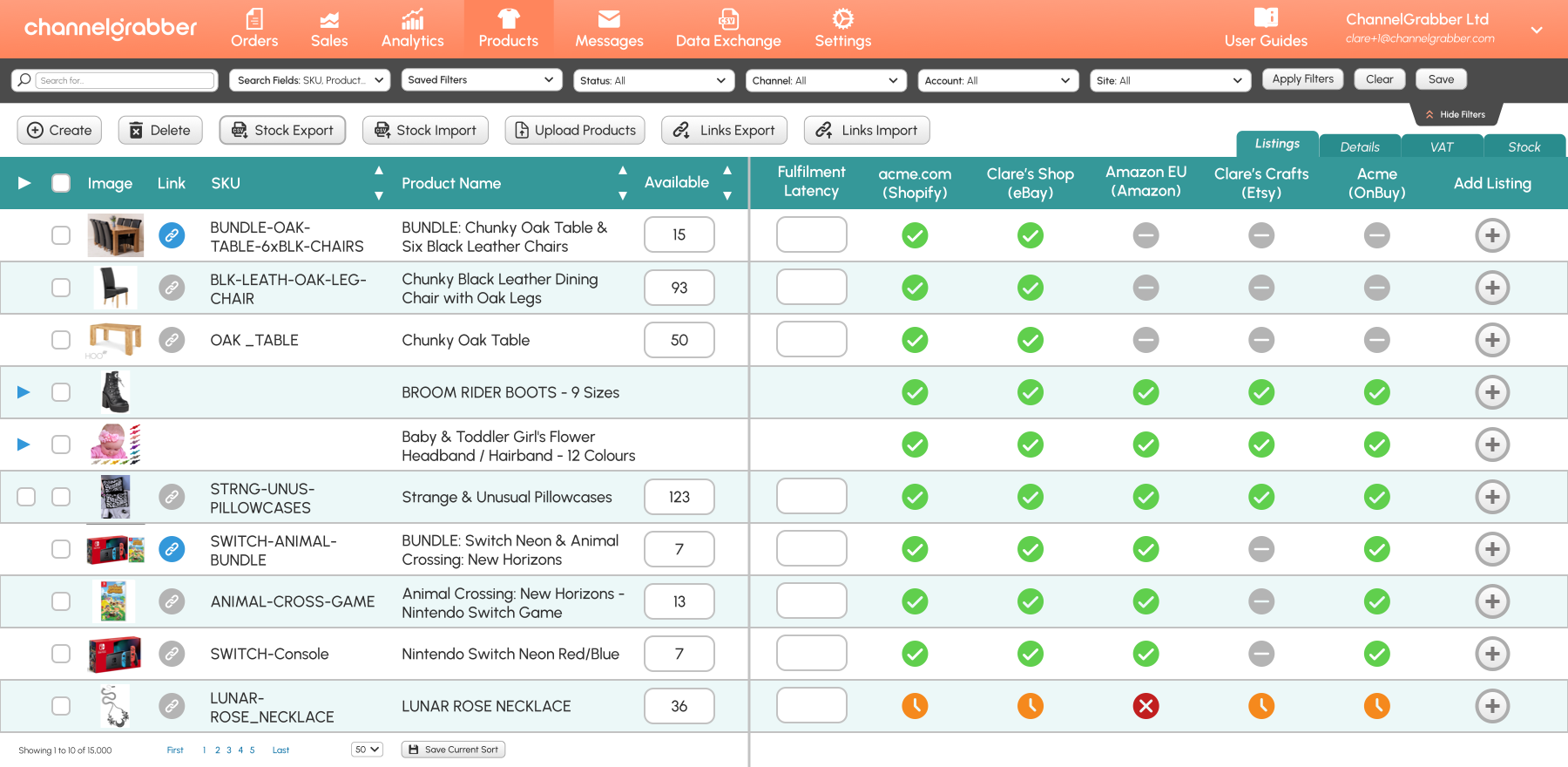Click the Search for input field
This screenshot has height=767, width=1568.
126,80
